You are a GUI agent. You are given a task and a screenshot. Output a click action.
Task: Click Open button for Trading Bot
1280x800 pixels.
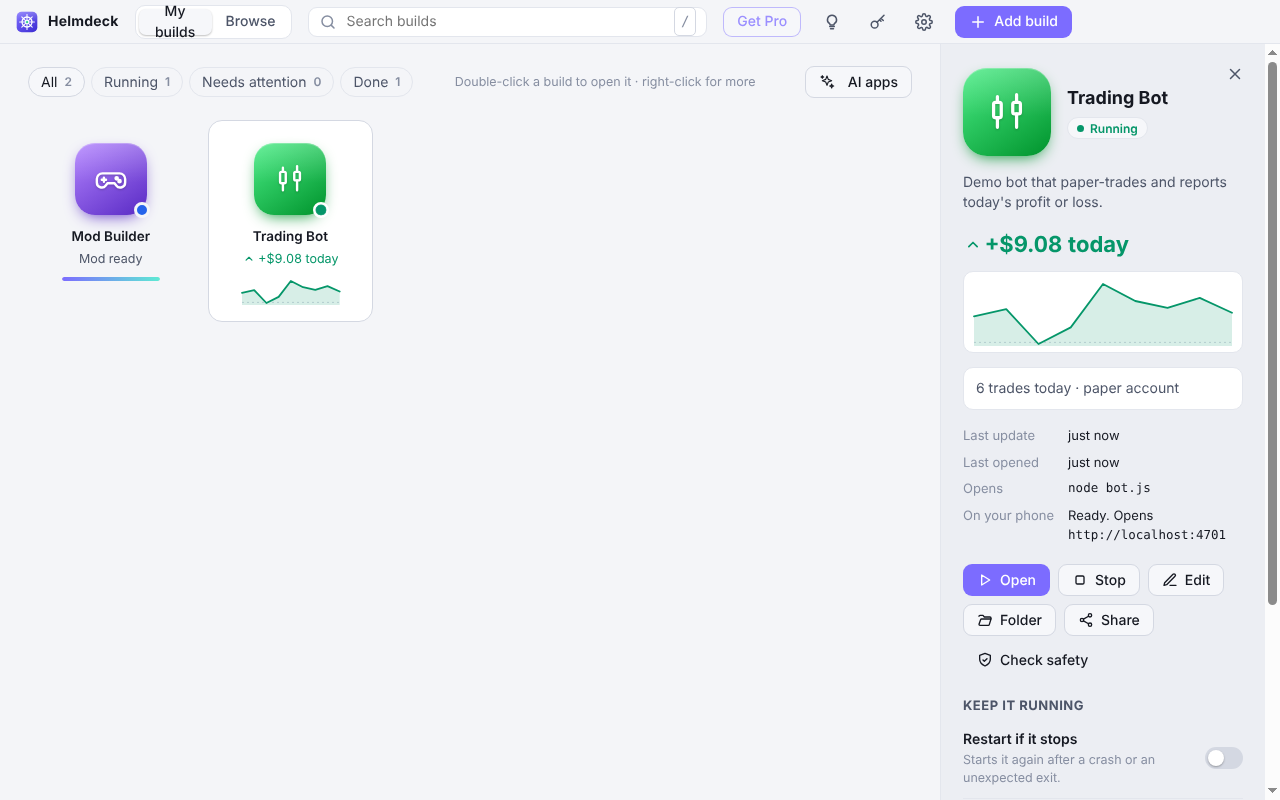coord(1006,580)
